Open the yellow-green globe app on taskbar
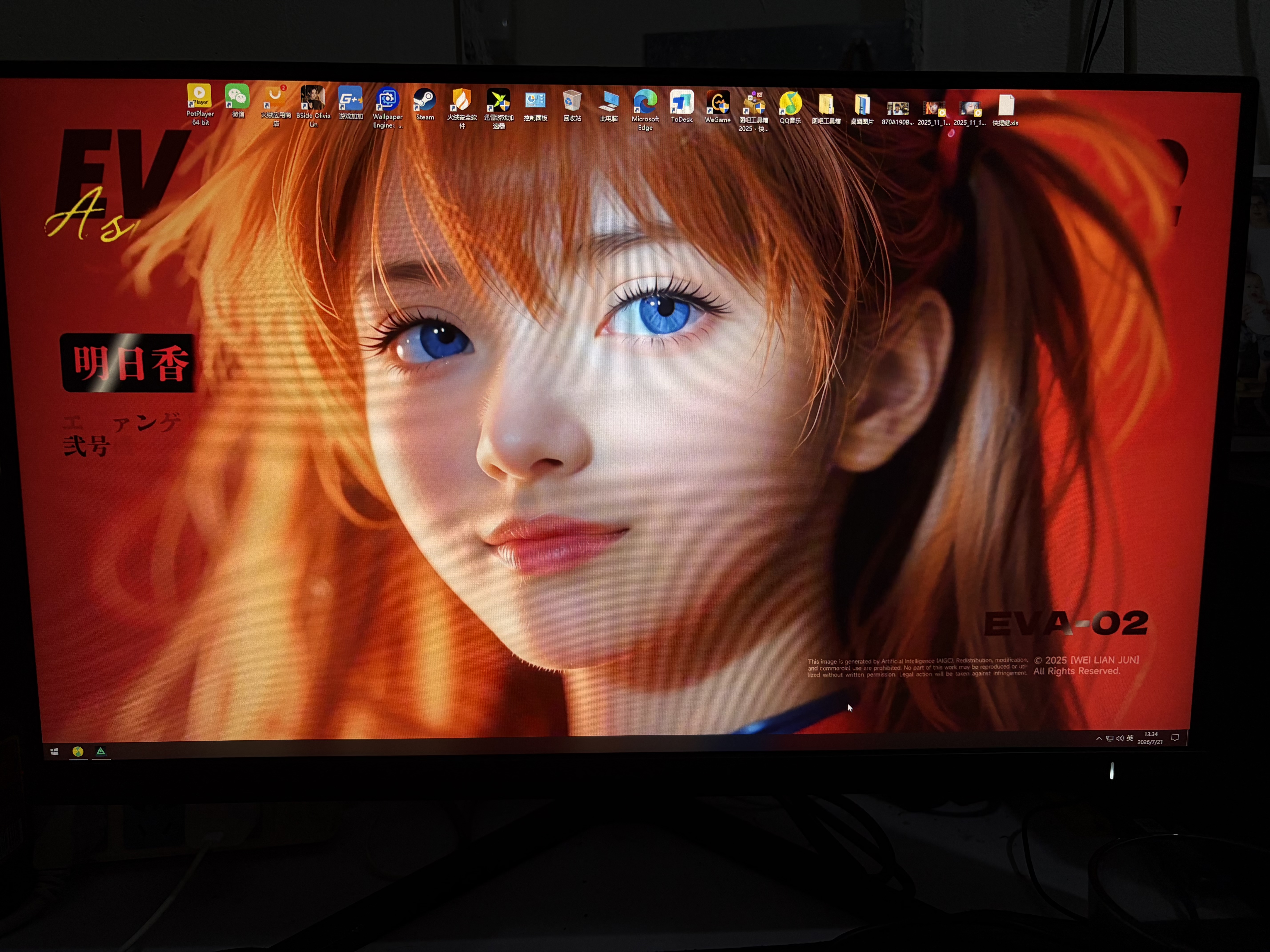1270x952 pixels. pos(78,752)
